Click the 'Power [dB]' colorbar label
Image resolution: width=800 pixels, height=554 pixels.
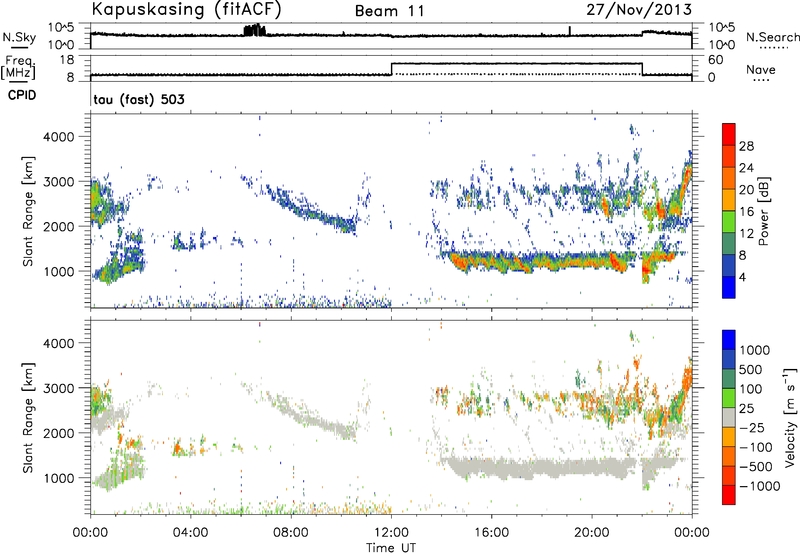click(x=763, y=211)
